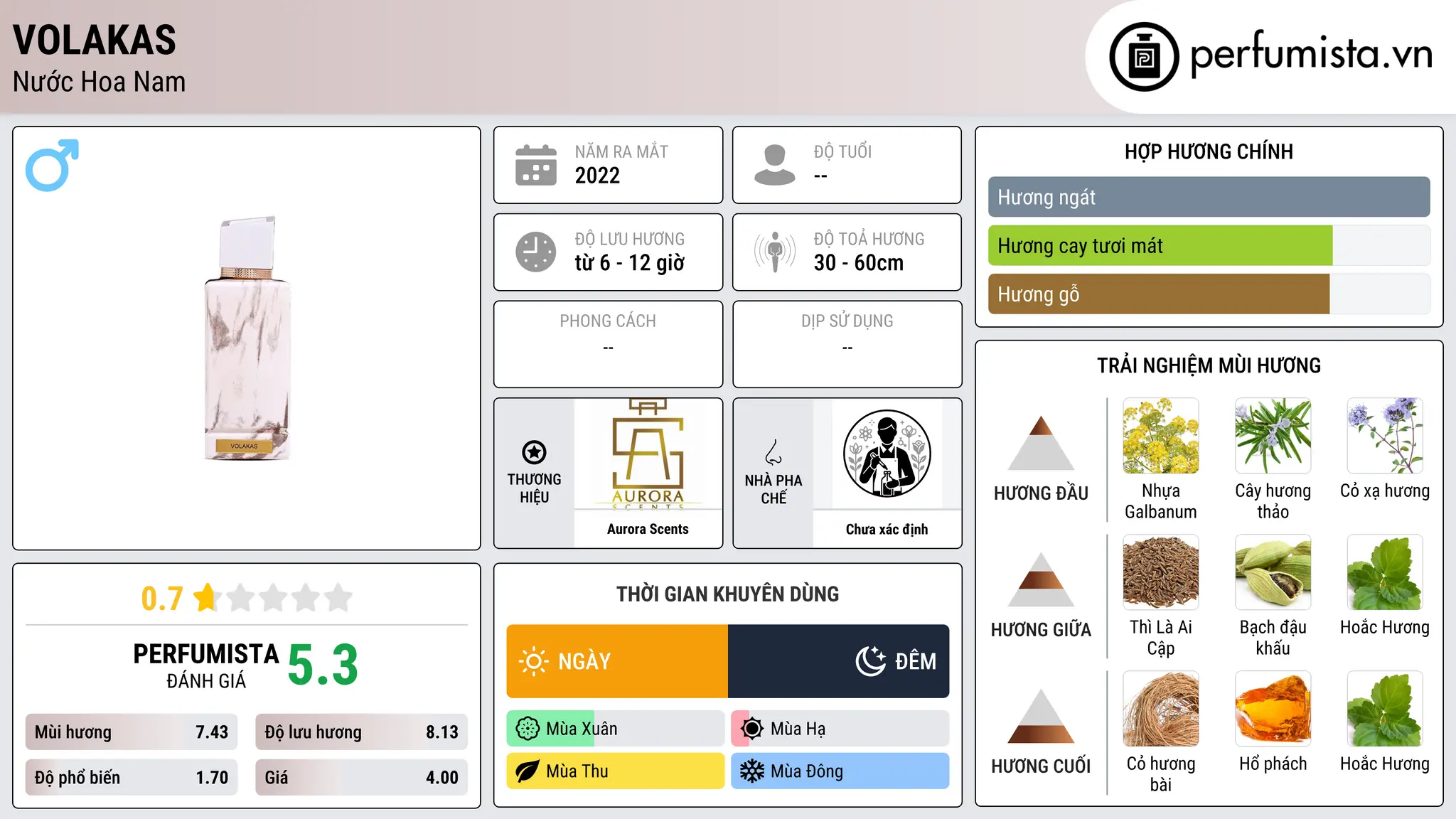Click the release year 2022
1456x819 pixels.
click(597, 176)
